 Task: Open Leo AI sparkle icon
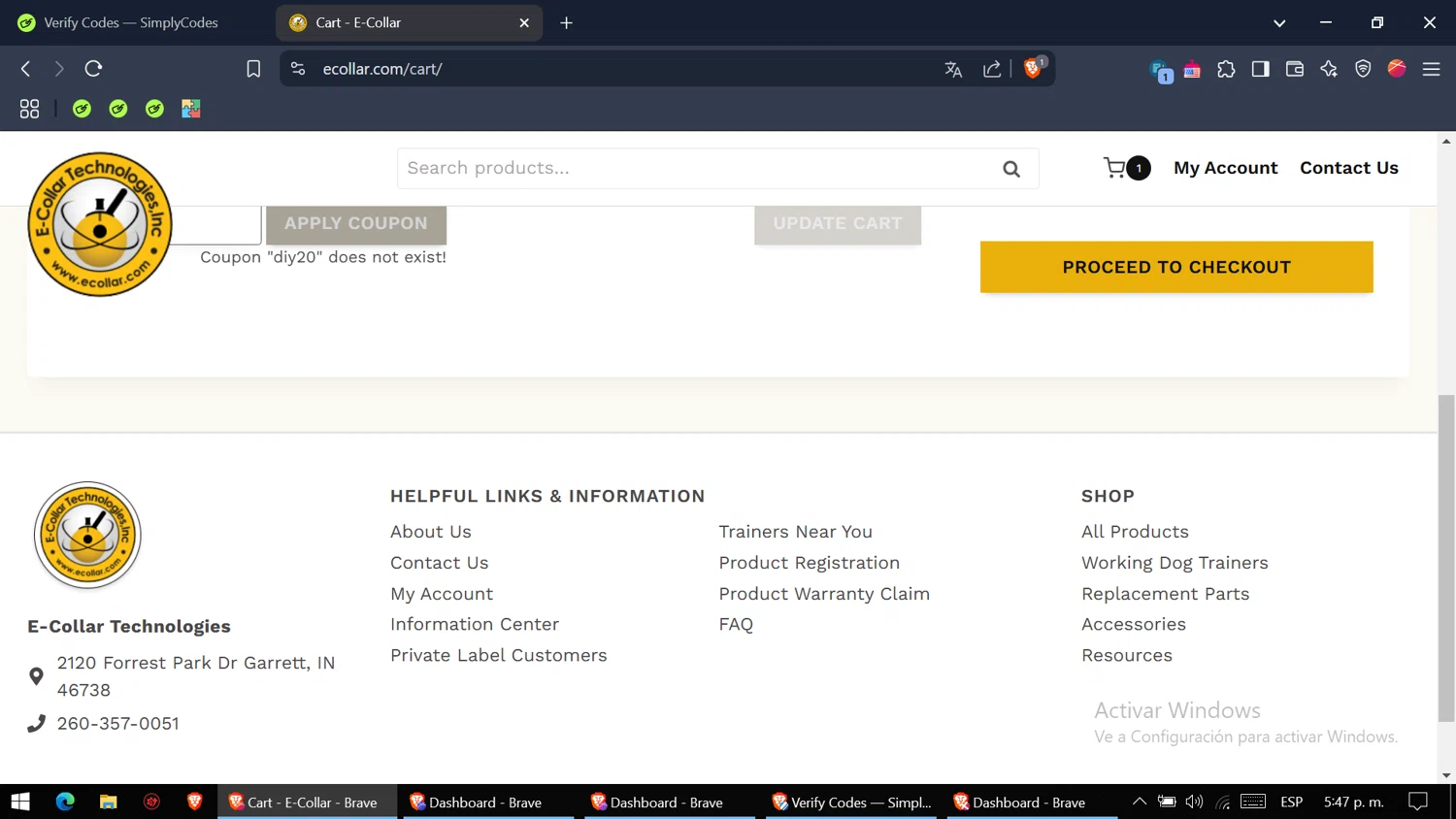click(1329, 69)
